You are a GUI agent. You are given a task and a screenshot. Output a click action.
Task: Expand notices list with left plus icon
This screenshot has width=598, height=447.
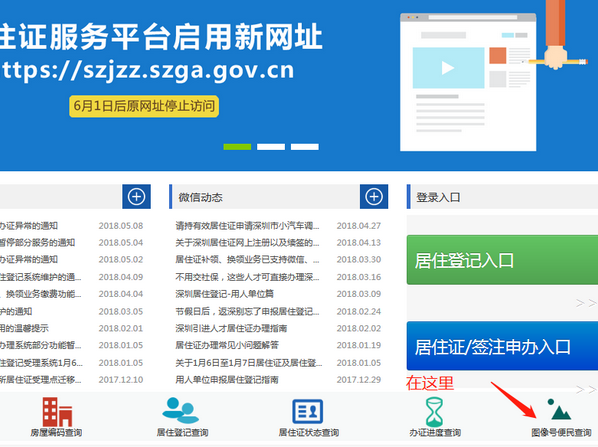point(136,196)
